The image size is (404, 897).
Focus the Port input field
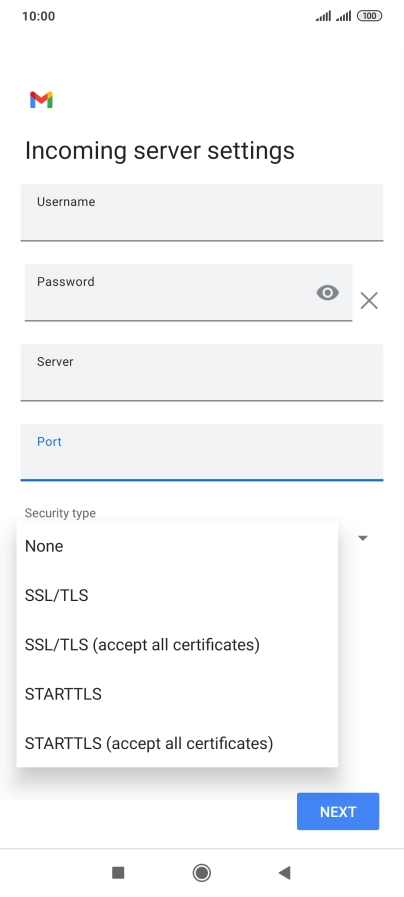coord(201,452)
